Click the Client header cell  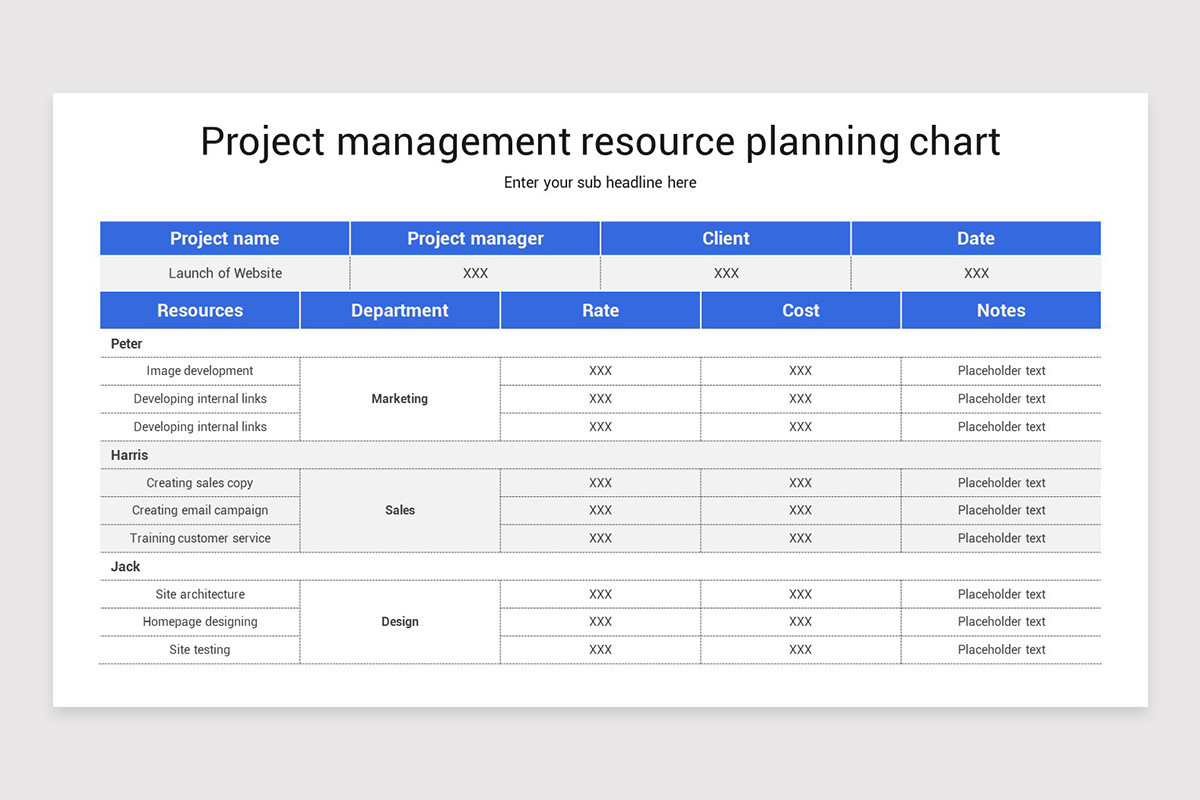(726, 238)
